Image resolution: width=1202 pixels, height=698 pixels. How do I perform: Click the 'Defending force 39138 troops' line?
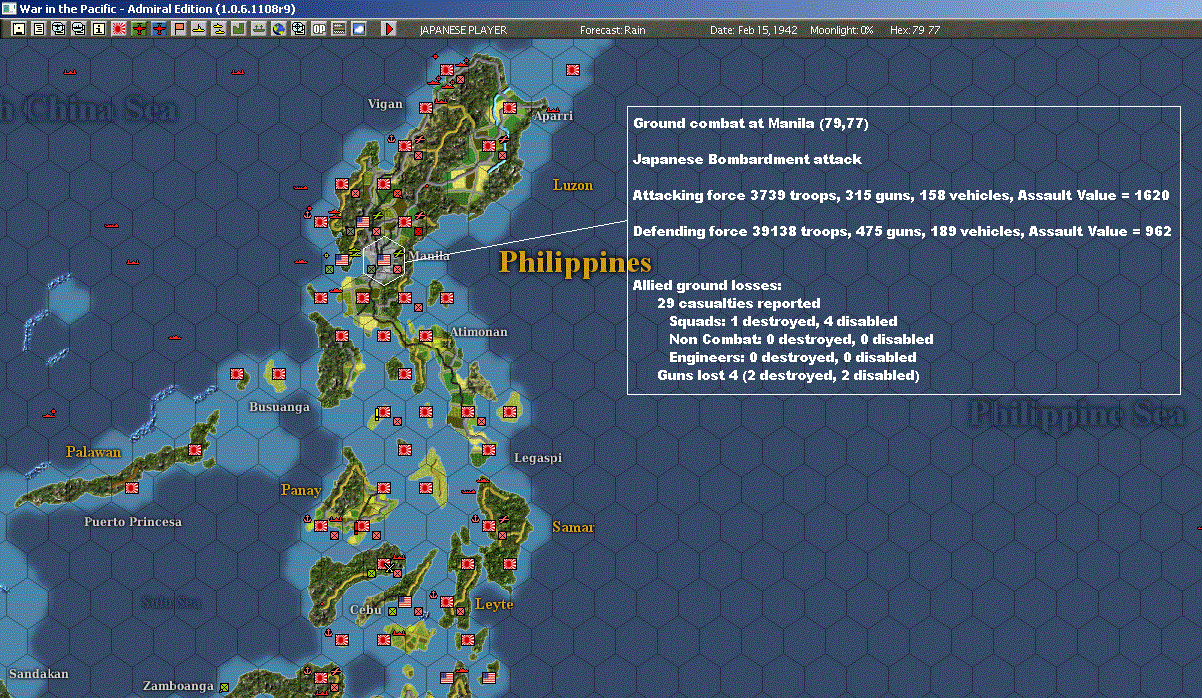pos(902,232)
